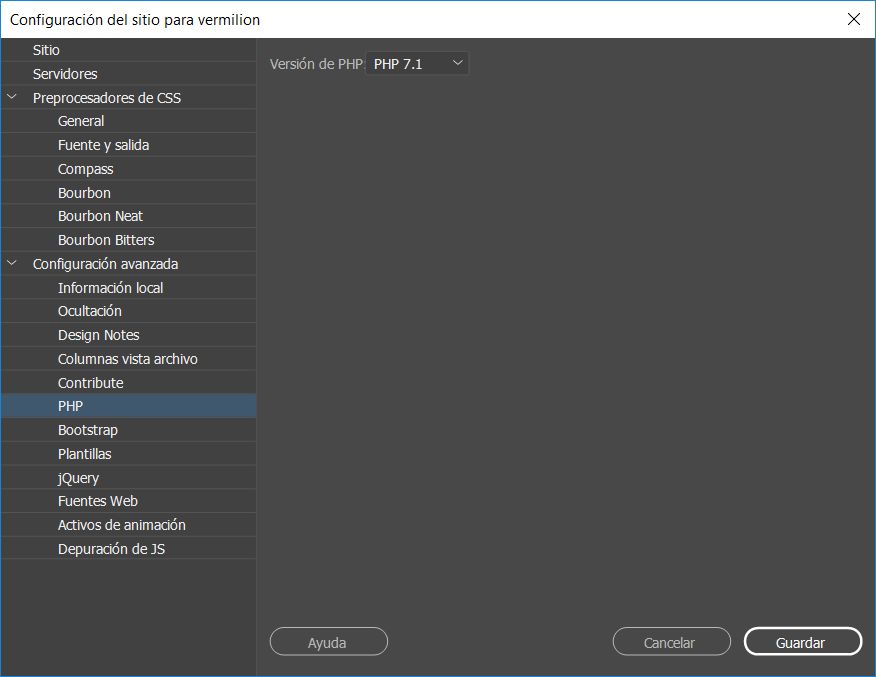This screenshot has width=876, height=677.
Task: Select Bourbon Neat configuration
Action: point(102,215)
